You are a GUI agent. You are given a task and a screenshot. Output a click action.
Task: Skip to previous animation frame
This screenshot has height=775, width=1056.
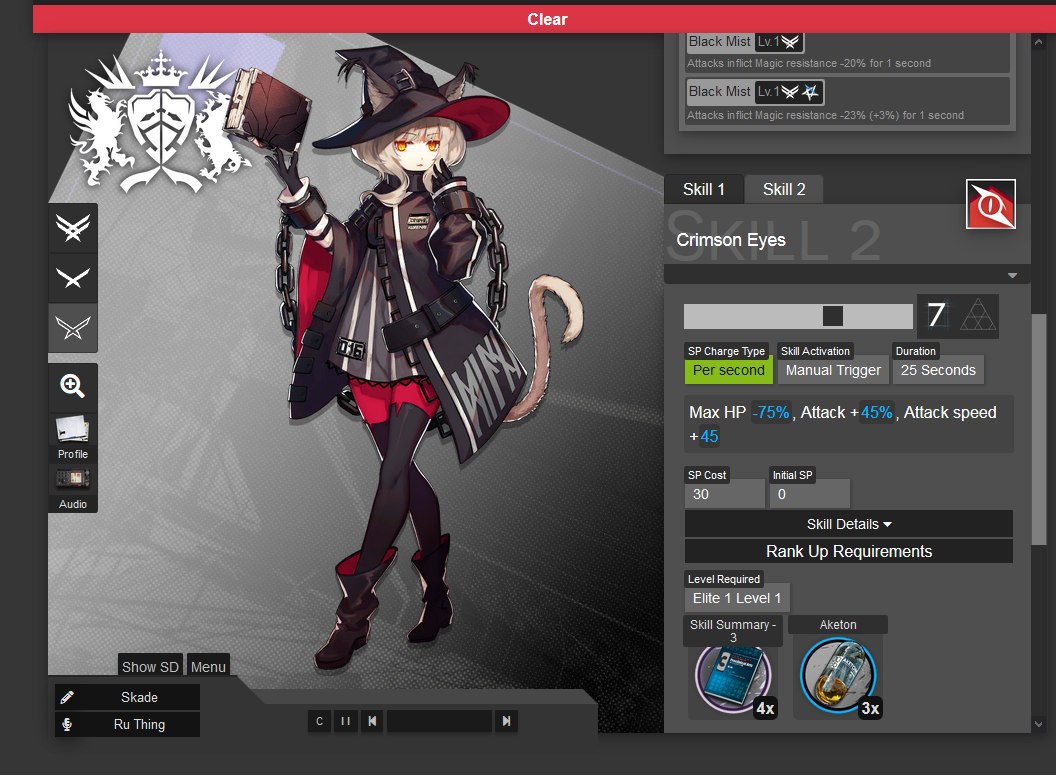(372, 721)
